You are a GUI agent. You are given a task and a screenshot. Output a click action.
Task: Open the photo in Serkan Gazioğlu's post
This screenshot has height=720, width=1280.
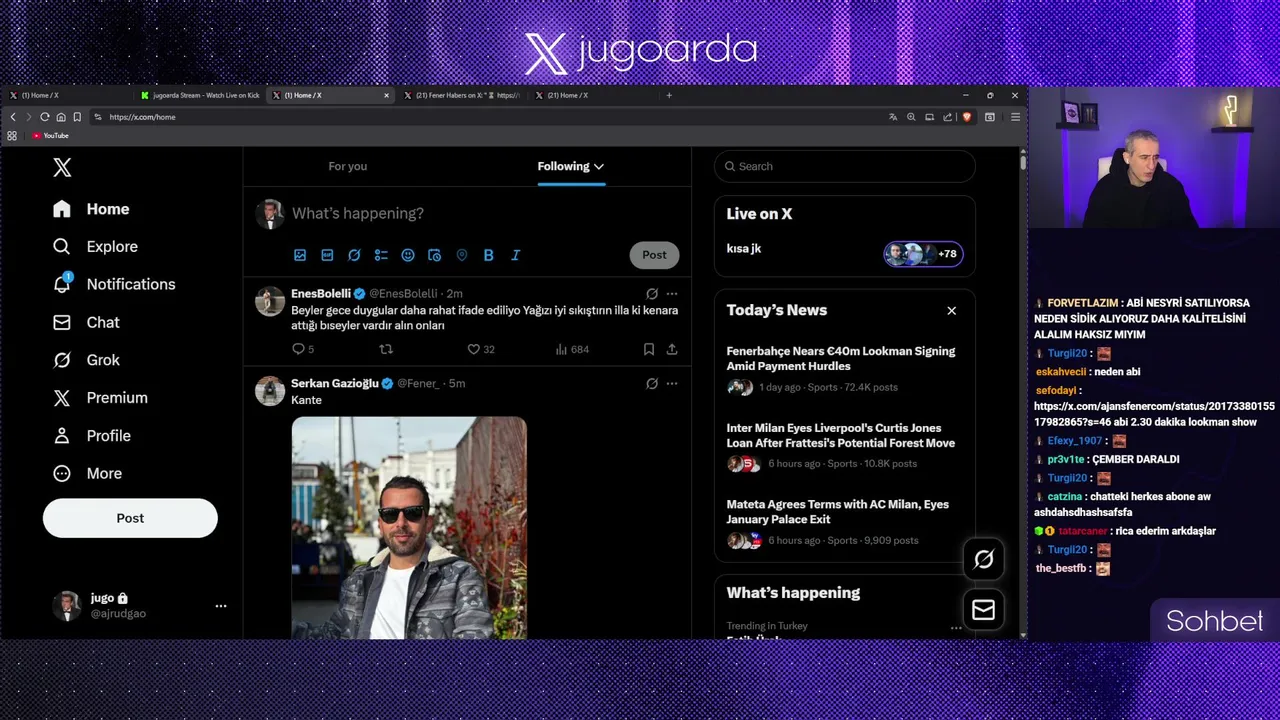(x=409, y=527)
